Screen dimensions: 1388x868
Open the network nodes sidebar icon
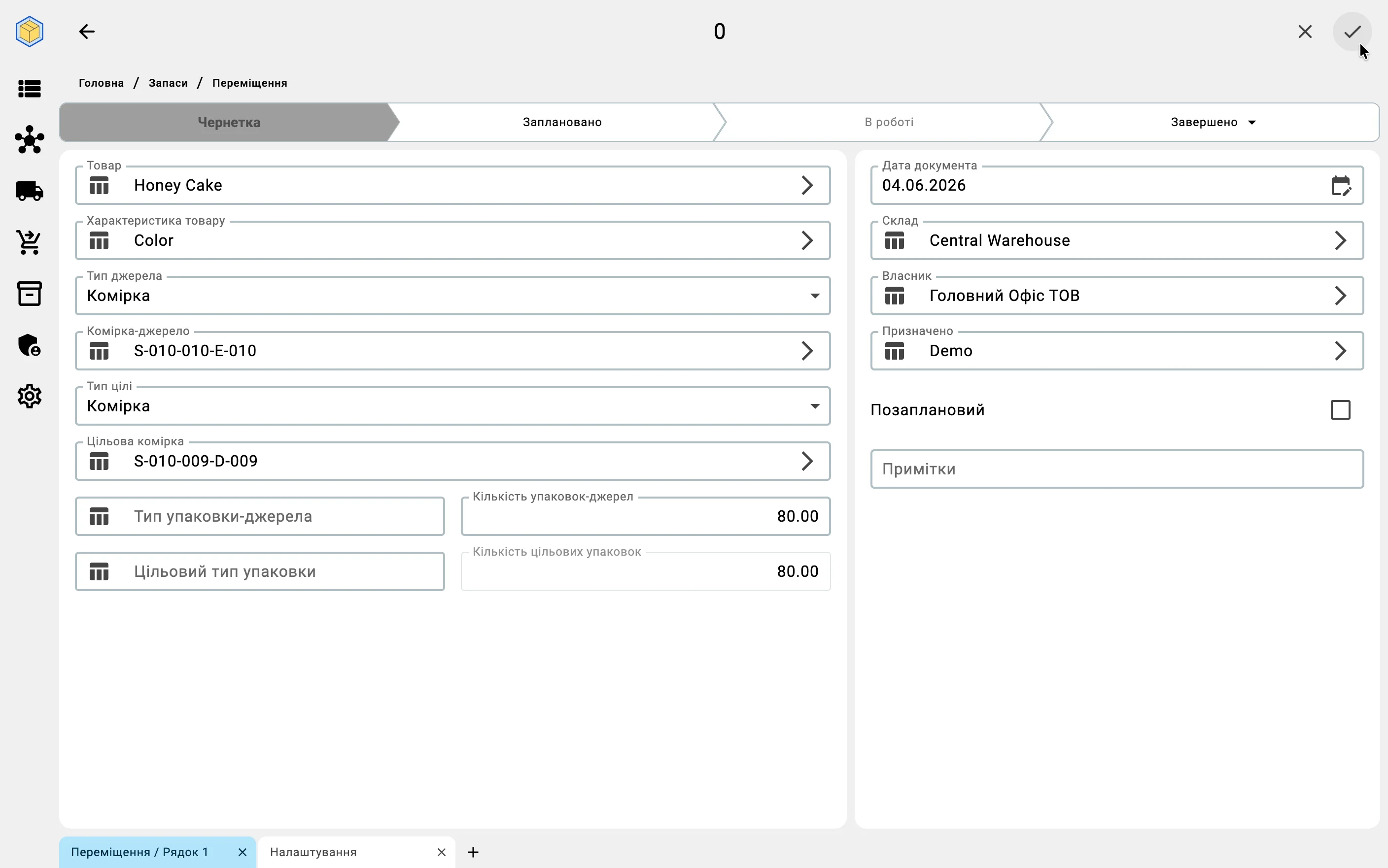point(29,139)
